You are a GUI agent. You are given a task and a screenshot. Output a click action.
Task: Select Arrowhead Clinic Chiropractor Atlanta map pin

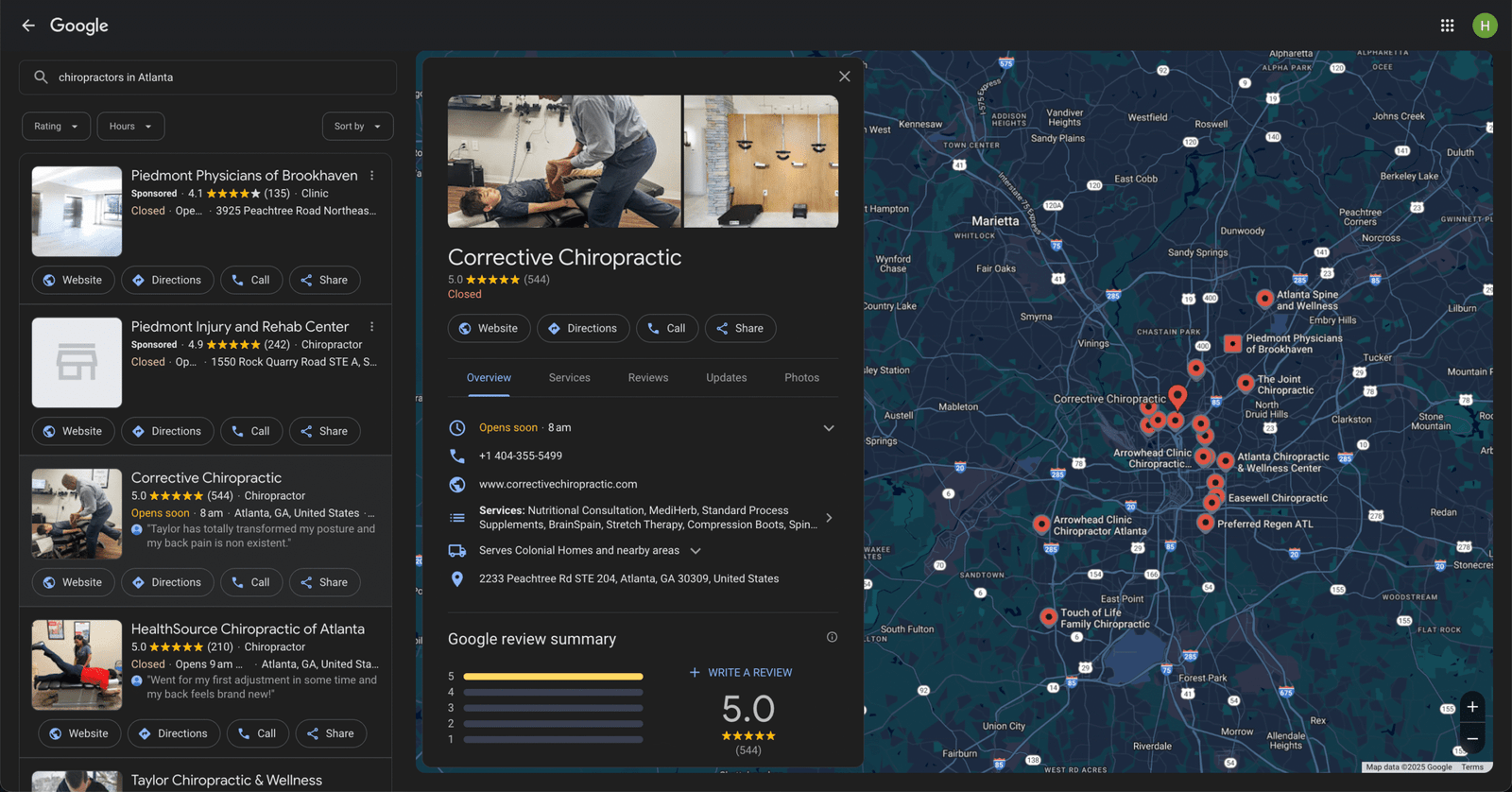tap(1041, 524)
